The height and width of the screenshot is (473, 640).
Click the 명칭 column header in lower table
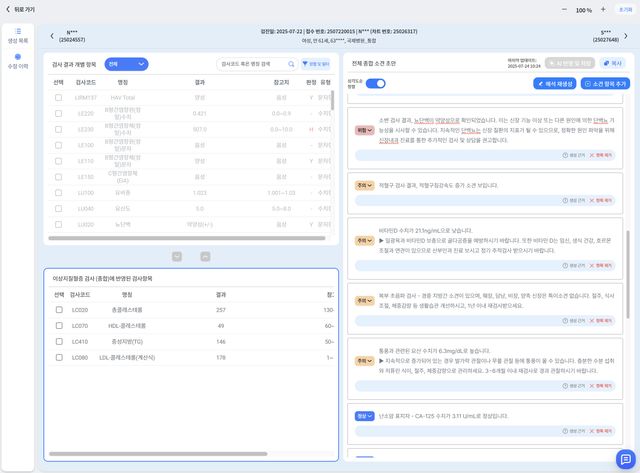tap(127, 295)
